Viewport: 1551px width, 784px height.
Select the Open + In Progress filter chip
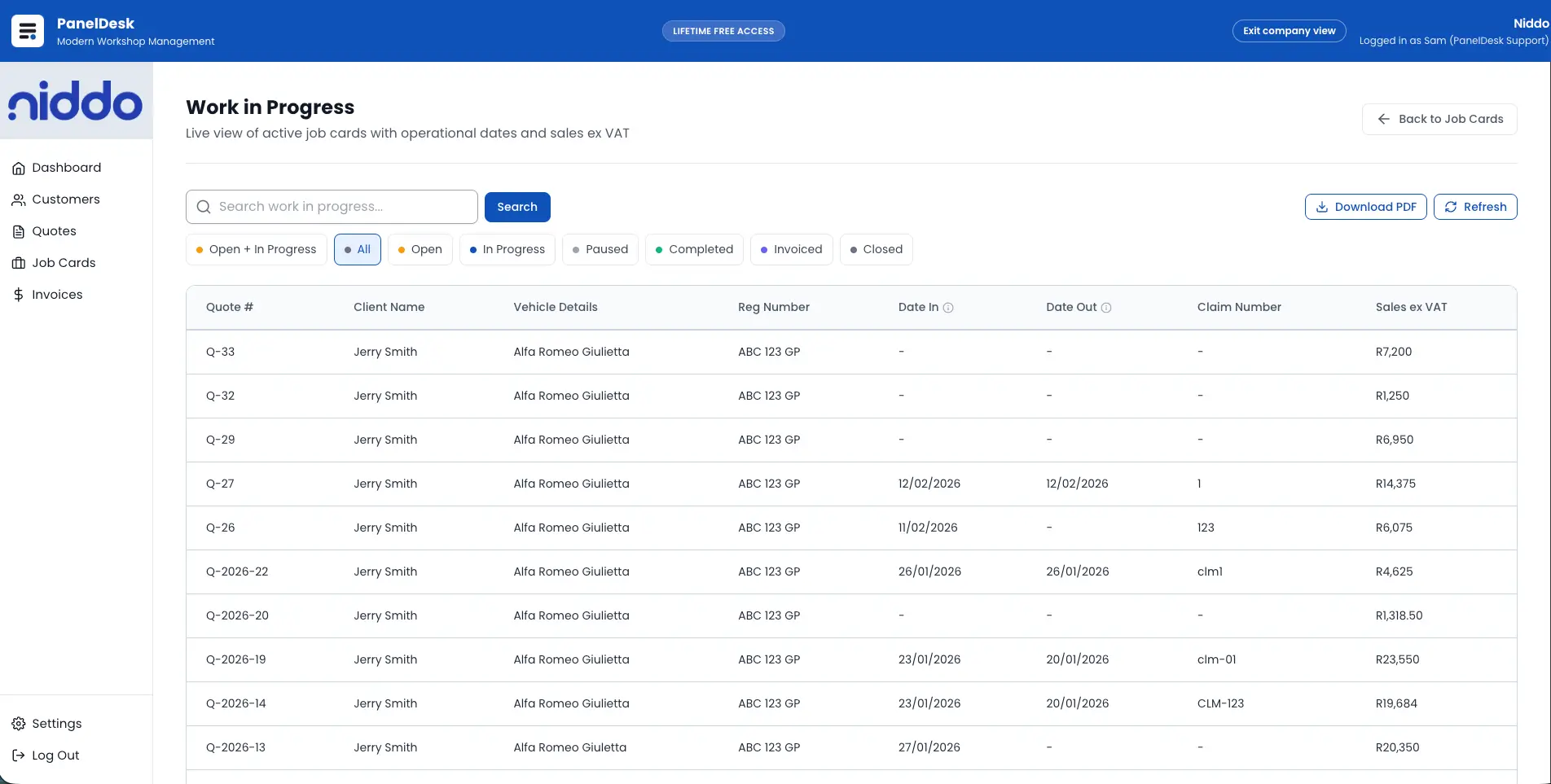click(x=256, y=249)
